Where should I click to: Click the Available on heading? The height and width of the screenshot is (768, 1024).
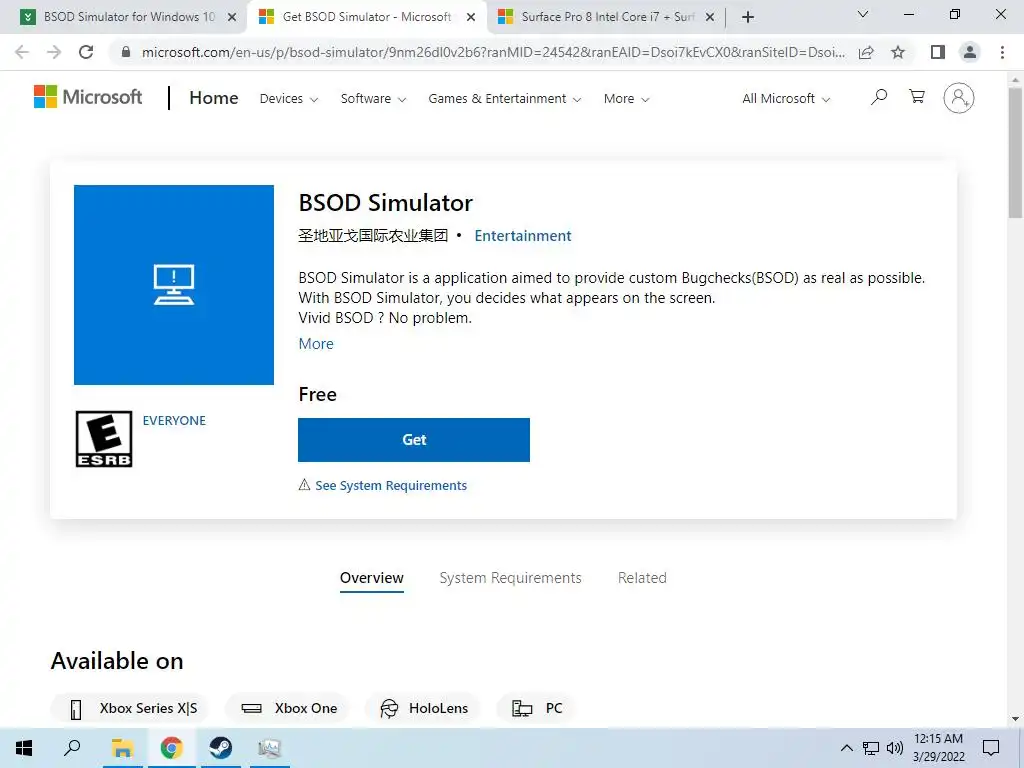pyautogui.click(x=117, y=661)
